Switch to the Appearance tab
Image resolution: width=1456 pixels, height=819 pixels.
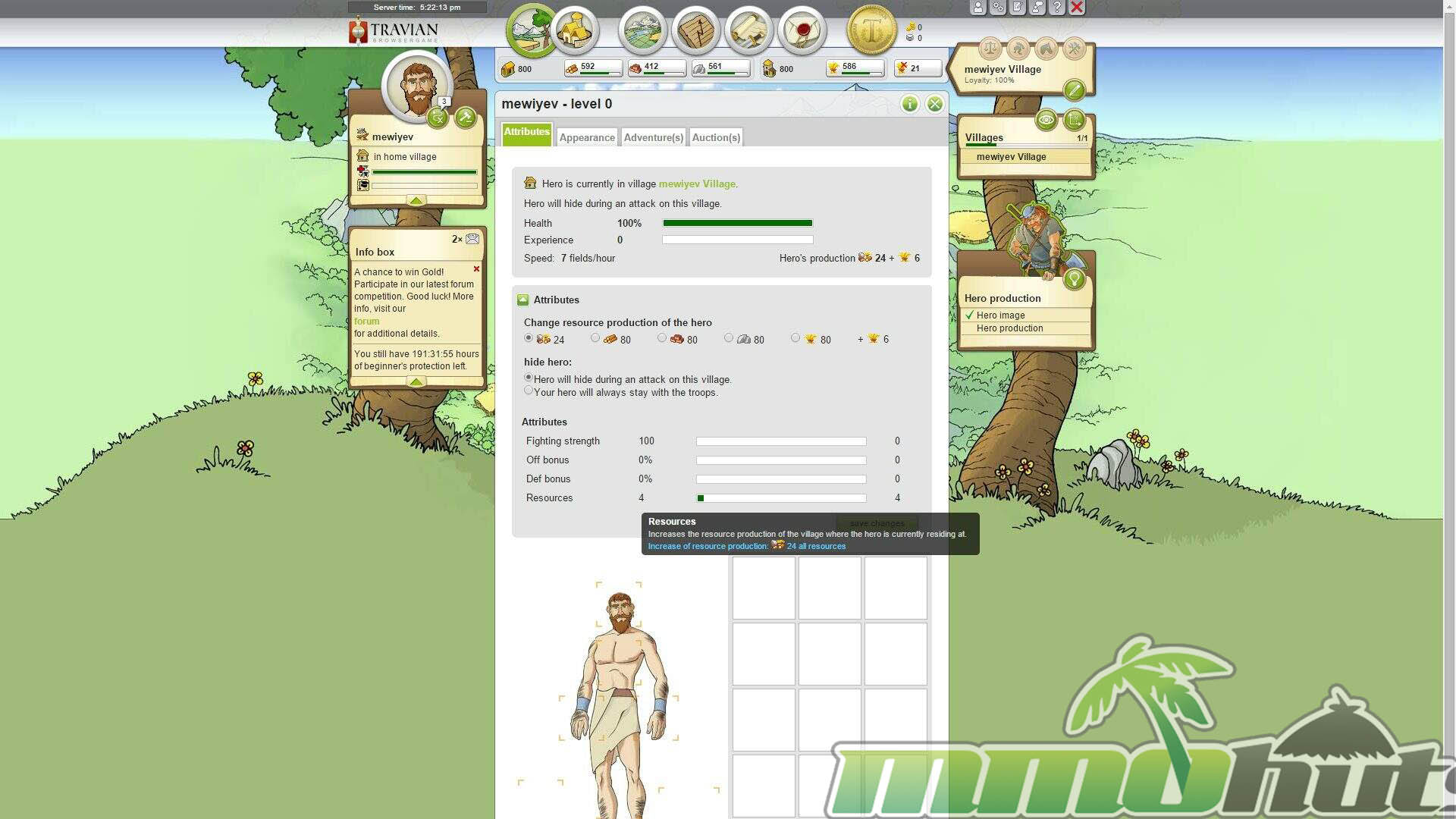click(x=587, y=137)
